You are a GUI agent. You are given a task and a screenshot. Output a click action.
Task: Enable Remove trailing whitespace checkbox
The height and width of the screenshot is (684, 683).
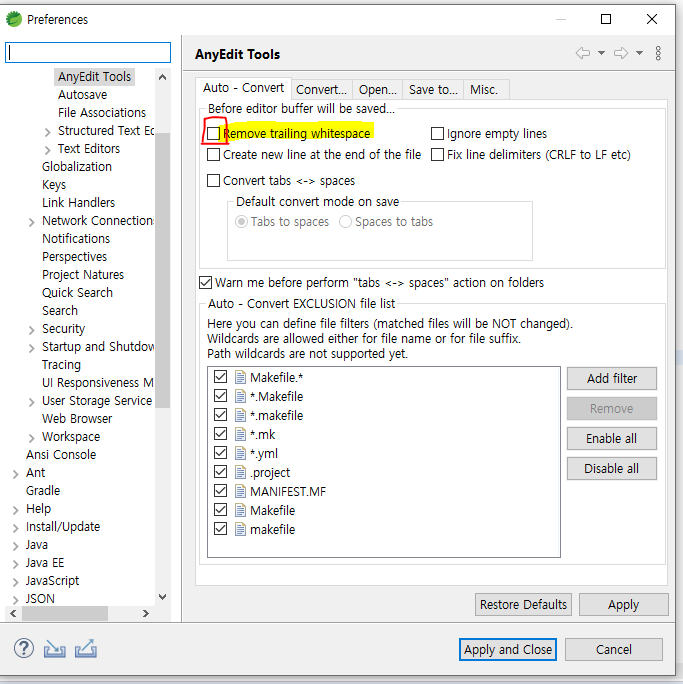(213, 133)
